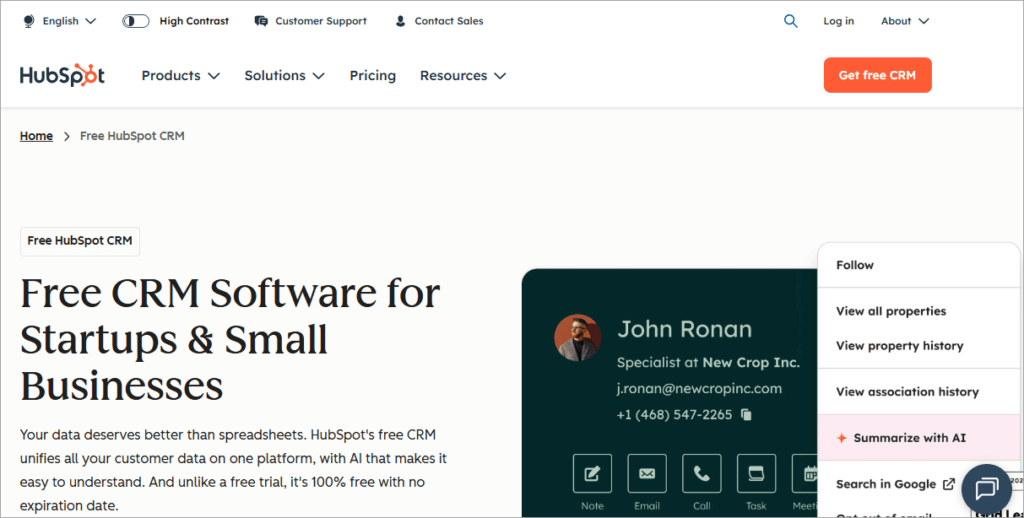This screenshot has width=1024, height=518.
Task: Click the Task icon button
Action: pos(756,474)
